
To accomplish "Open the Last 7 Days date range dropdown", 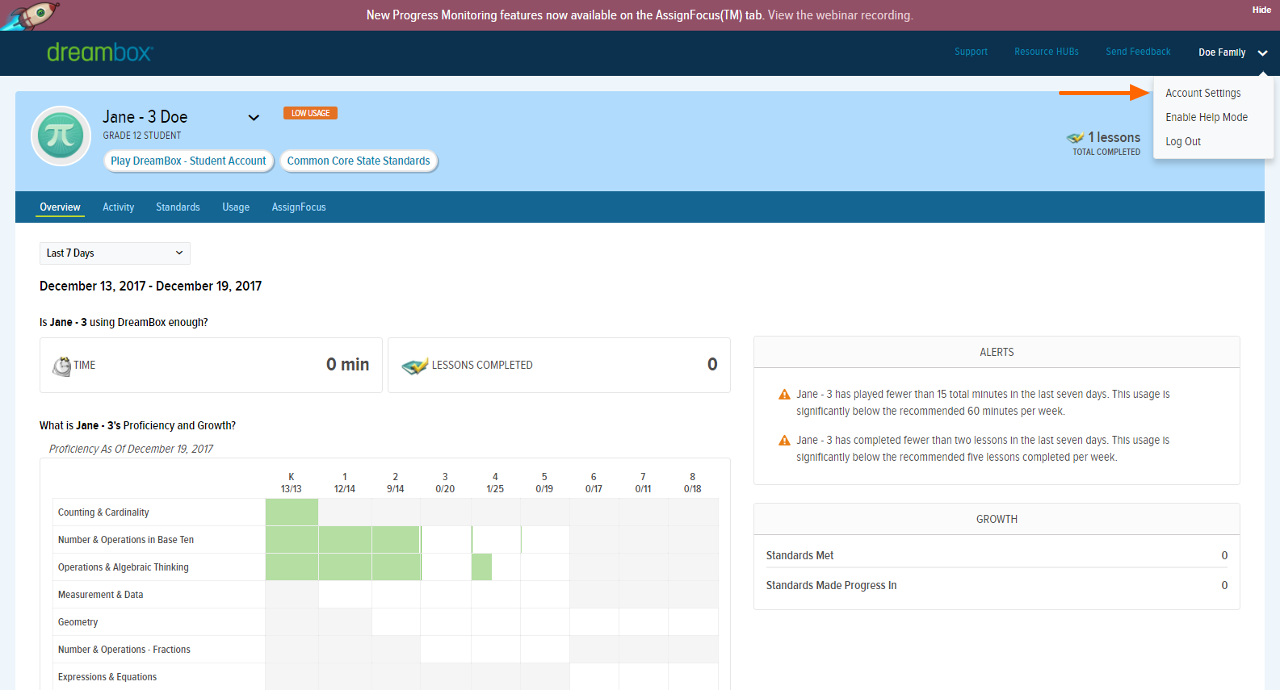I will (x=115, y=253).
